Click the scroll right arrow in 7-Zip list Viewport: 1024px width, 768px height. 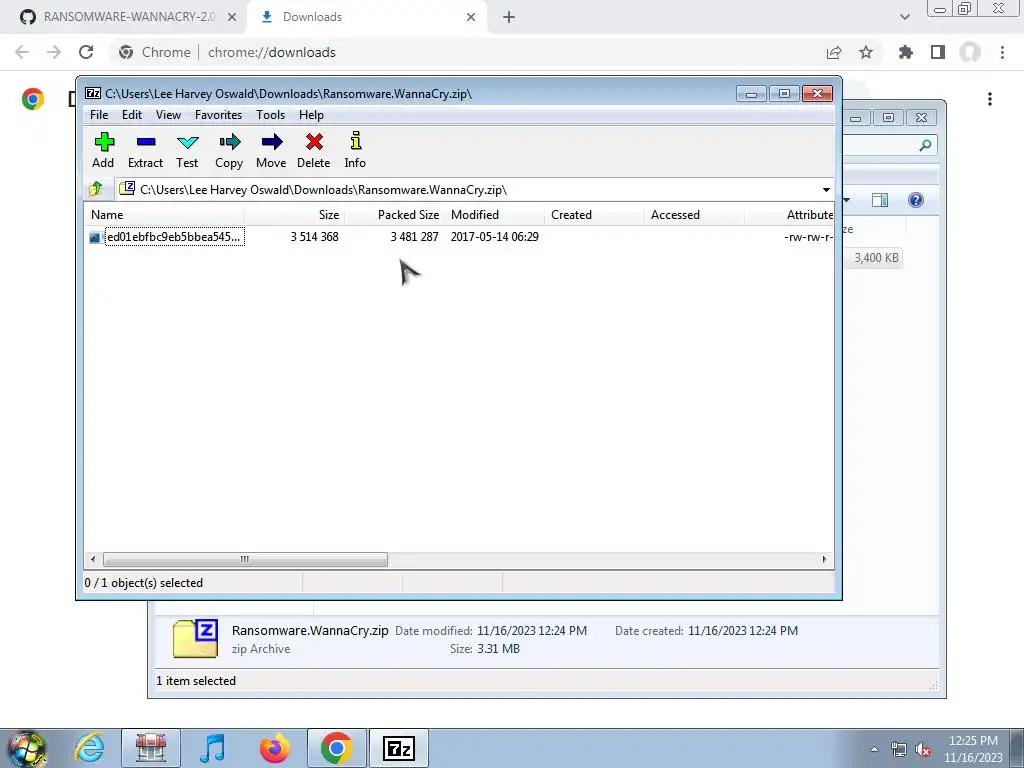click(824, 560)
